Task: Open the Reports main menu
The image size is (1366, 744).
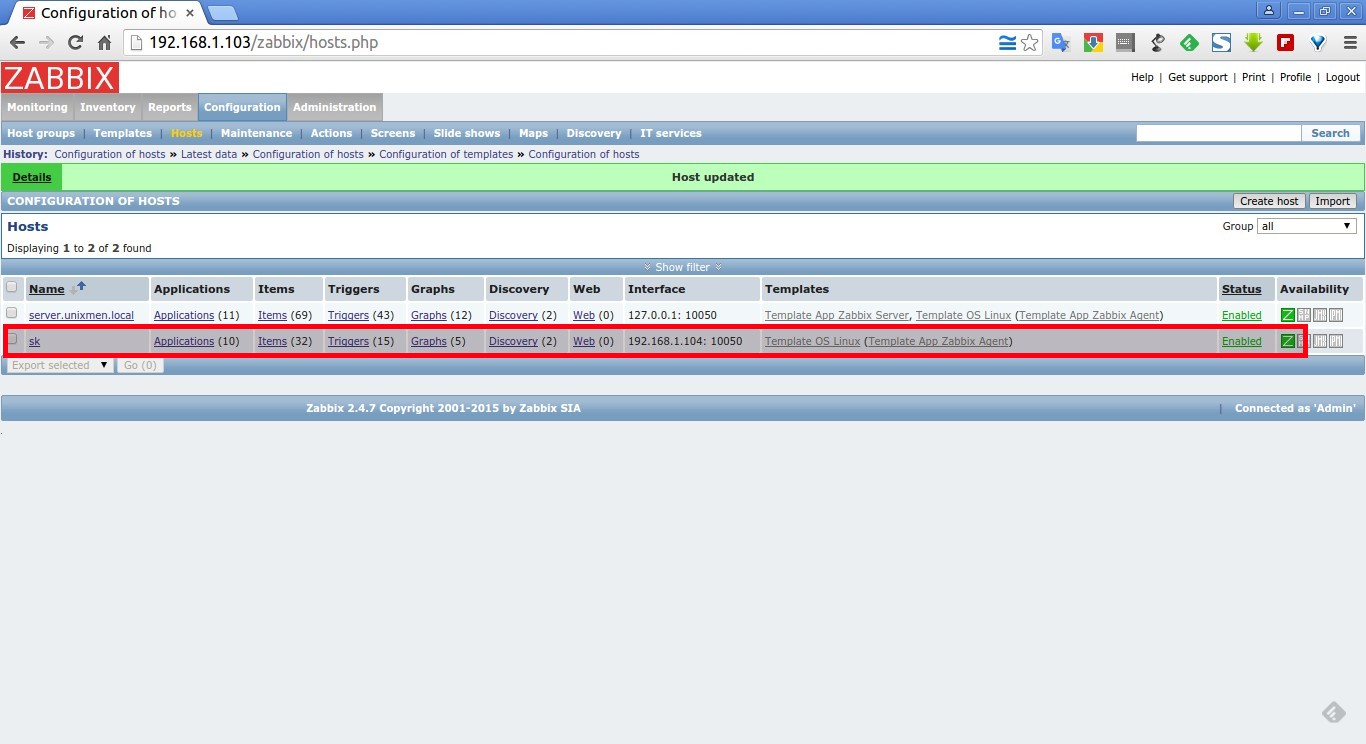Action: coord(170,107)
